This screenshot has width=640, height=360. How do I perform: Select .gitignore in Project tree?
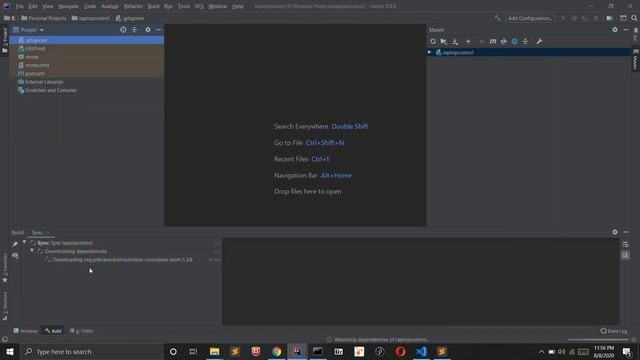coord(87,40)
